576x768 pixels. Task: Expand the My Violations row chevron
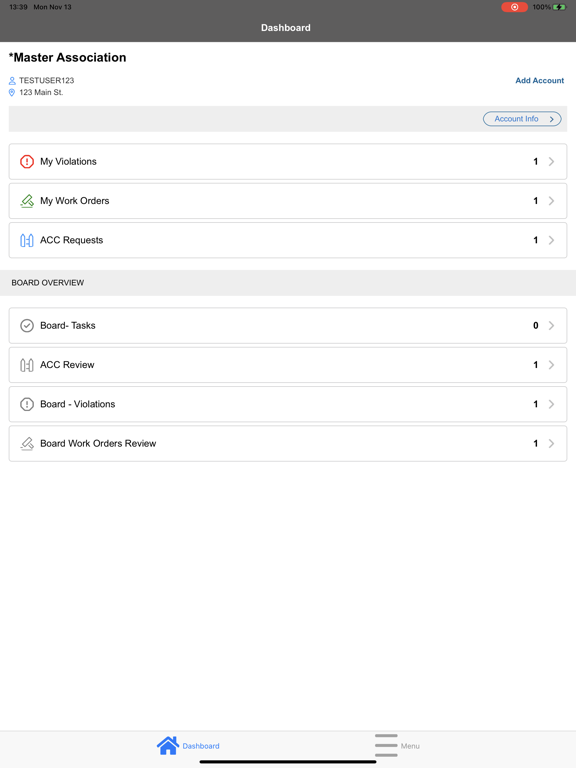[552, 162]
